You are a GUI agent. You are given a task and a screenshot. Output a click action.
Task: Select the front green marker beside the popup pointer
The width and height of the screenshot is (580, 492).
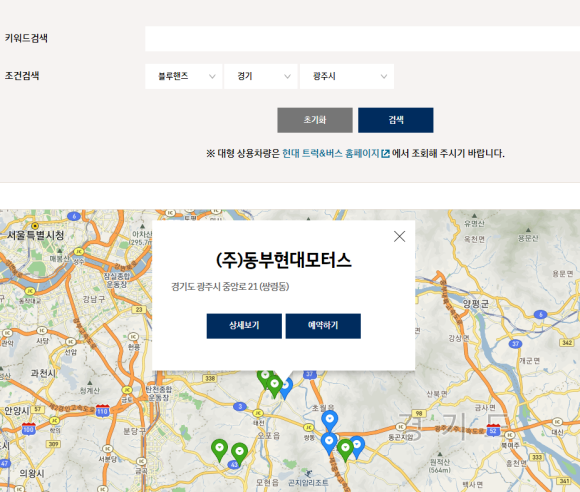[x=274, y=387]
